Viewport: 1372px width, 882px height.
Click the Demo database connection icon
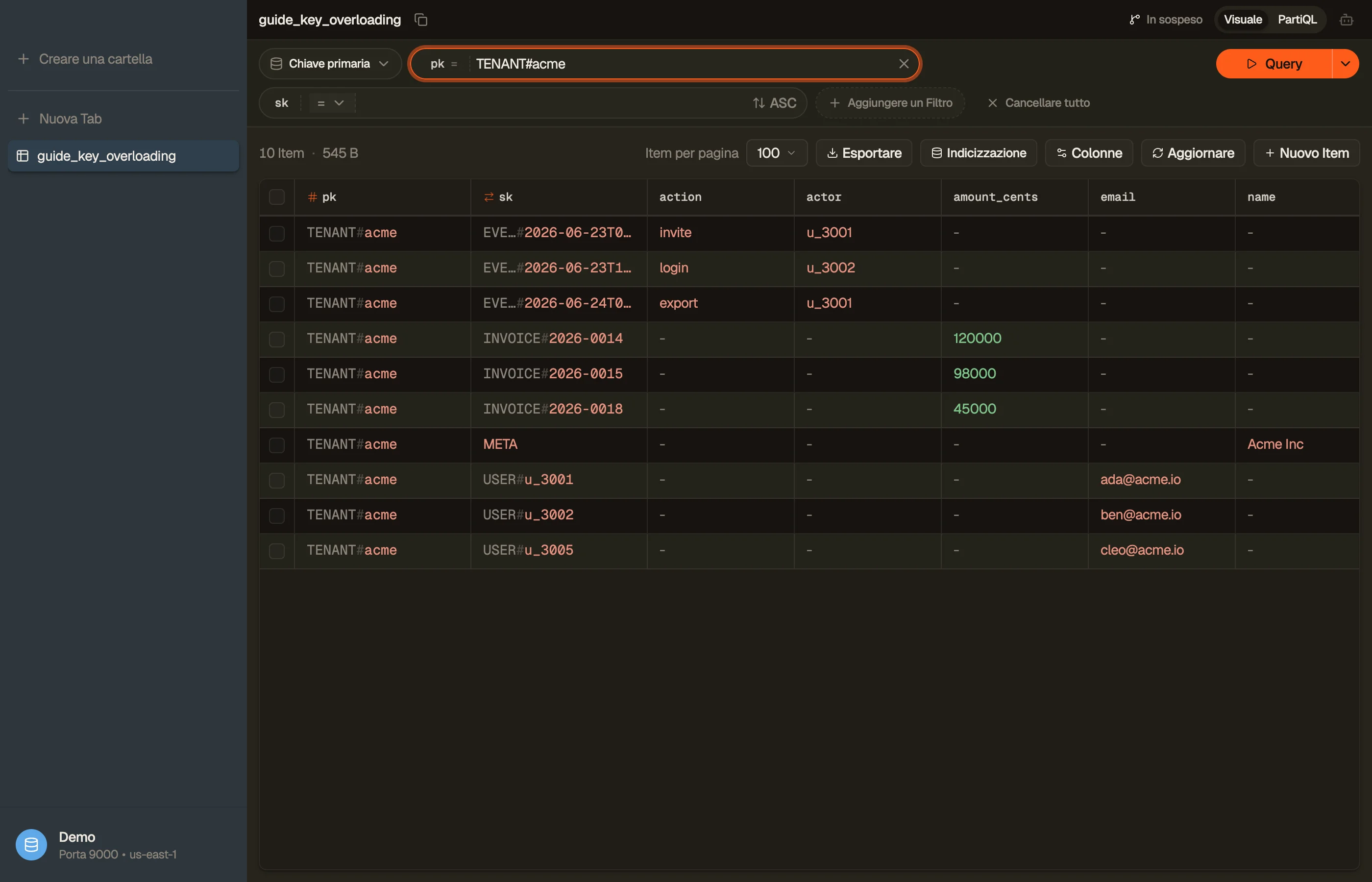(31, 844)
